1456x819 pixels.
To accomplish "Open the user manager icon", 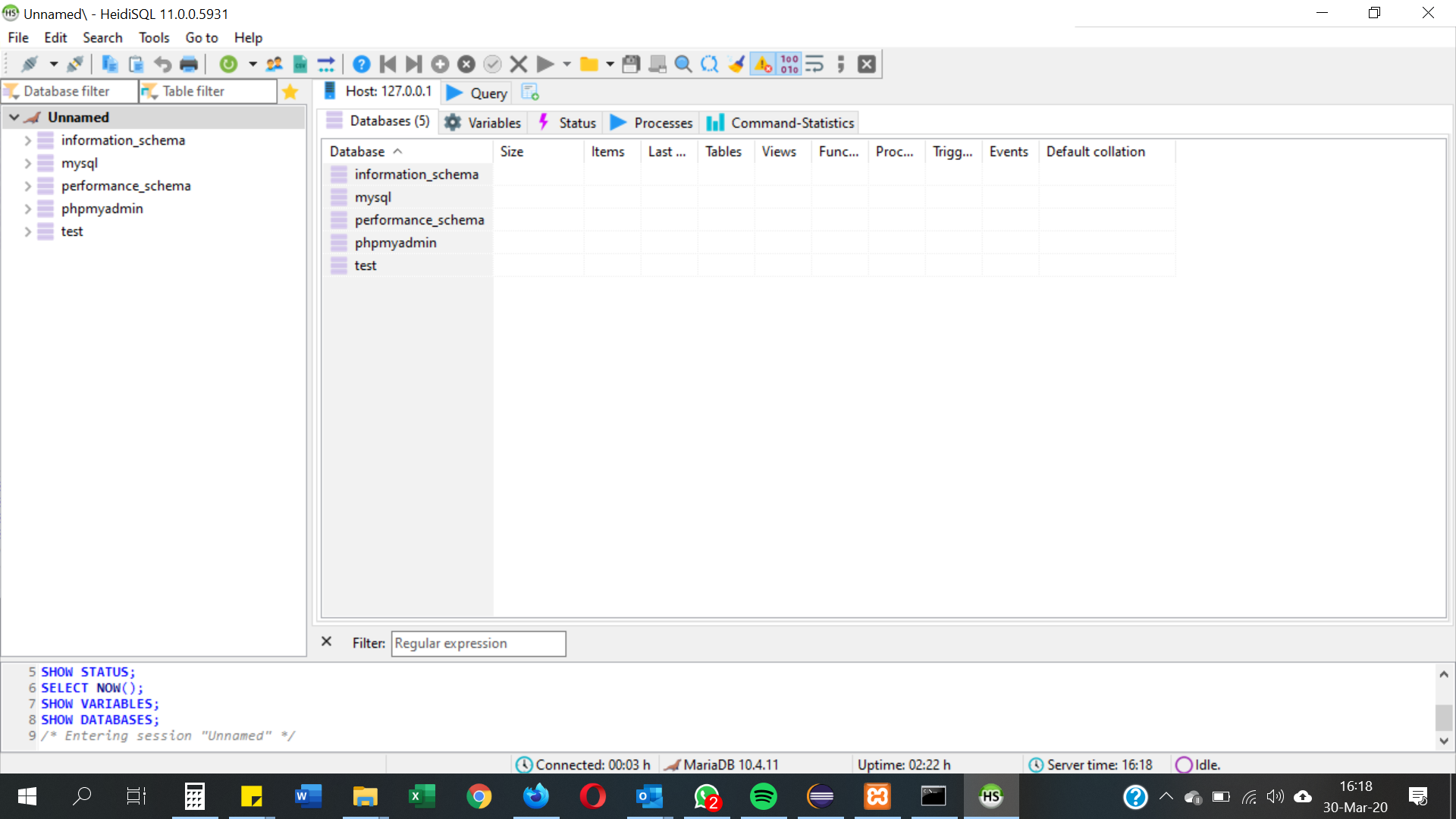I will [x=275, y=64].
